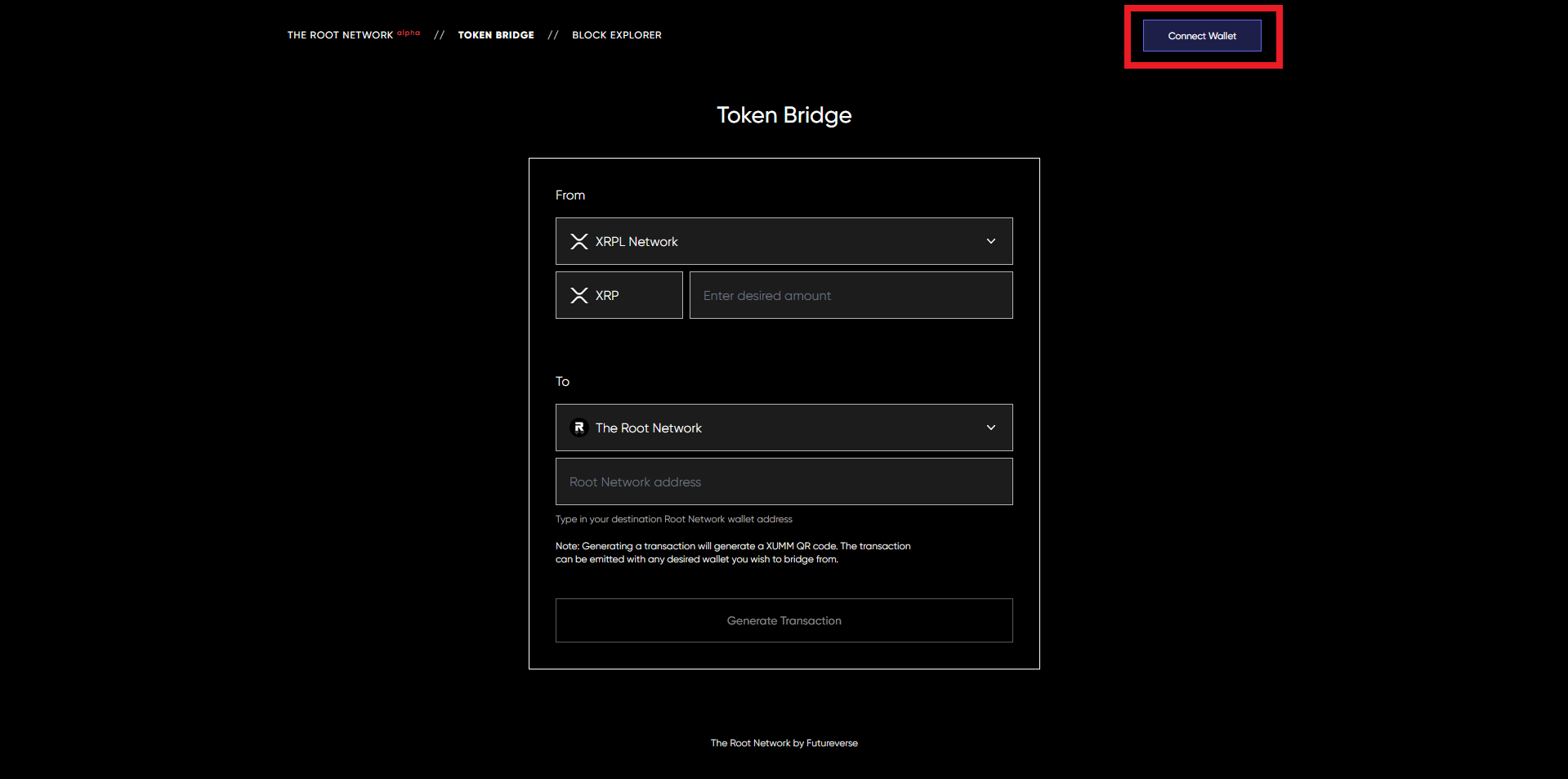The height and width of the screenshot is (779, 1568).
Task: Click the red alpha badge in header
Action: 409,34
